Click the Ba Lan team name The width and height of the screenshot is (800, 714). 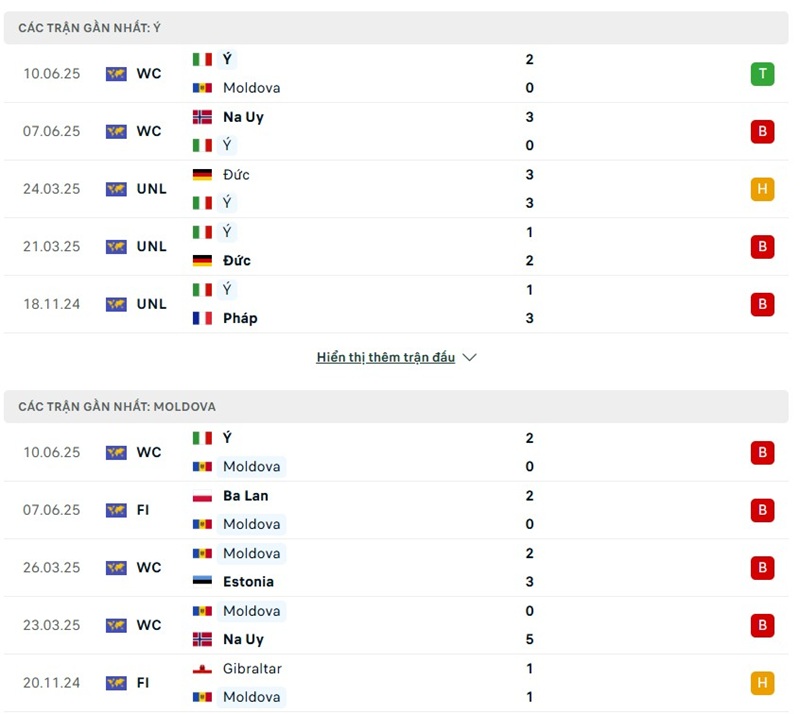point(246,496)
